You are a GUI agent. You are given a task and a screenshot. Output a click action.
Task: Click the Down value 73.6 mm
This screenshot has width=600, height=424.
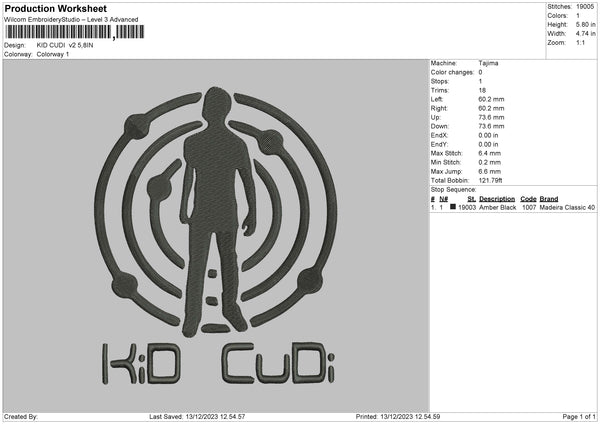491,126
